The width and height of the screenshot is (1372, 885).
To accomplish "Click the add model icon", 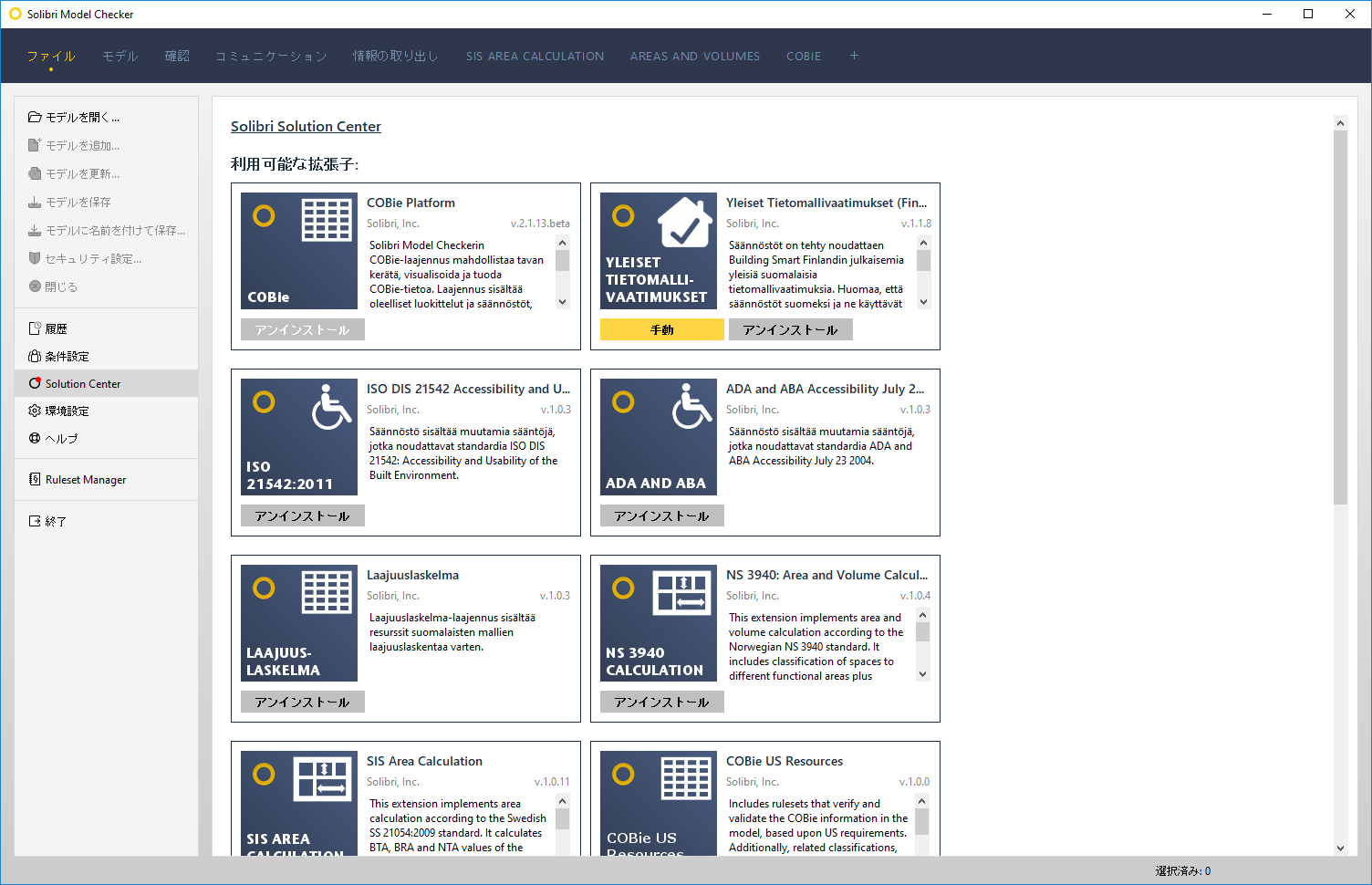I will [35, 145].
